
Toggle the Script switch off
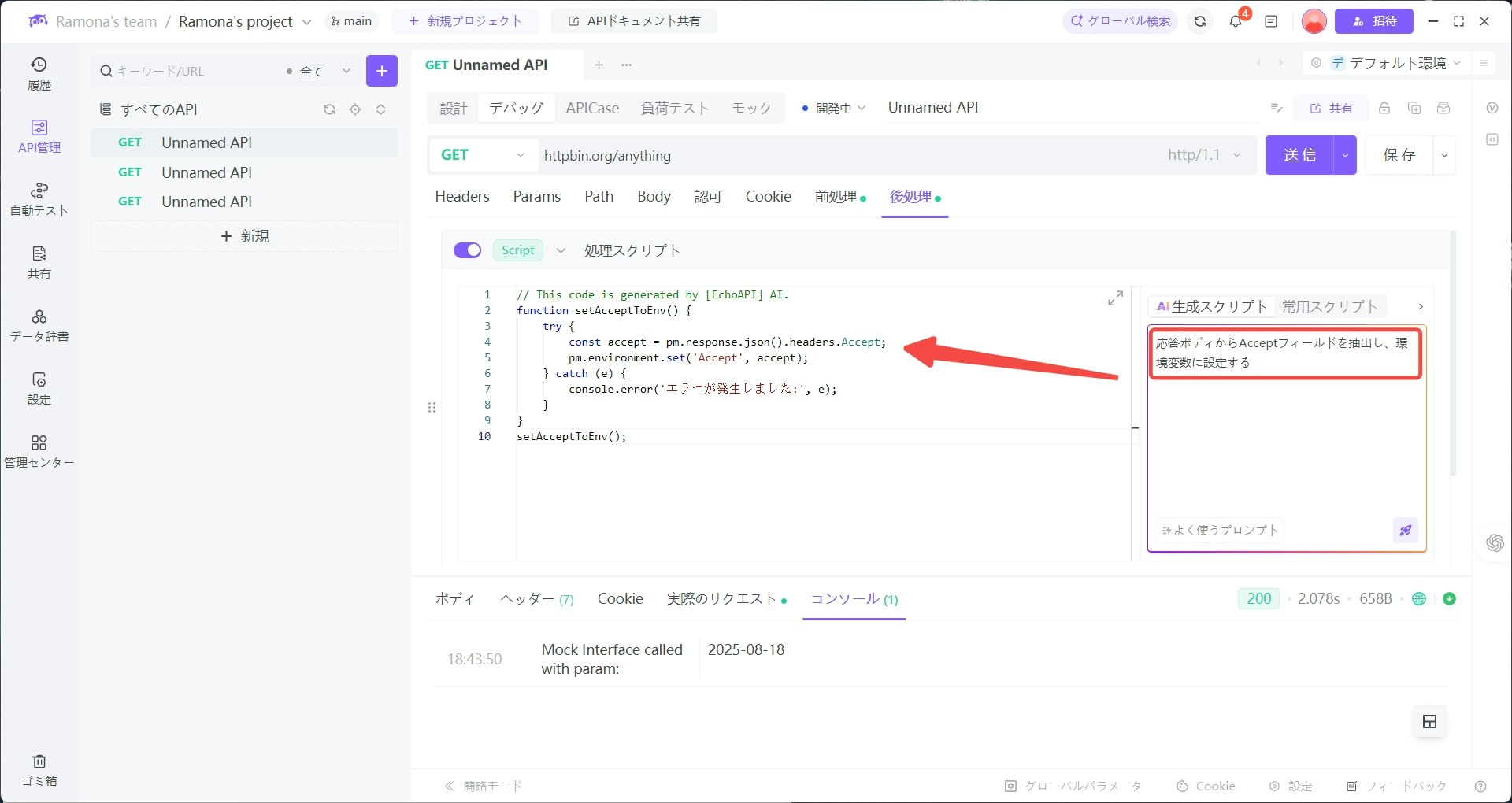click(467, 250)
